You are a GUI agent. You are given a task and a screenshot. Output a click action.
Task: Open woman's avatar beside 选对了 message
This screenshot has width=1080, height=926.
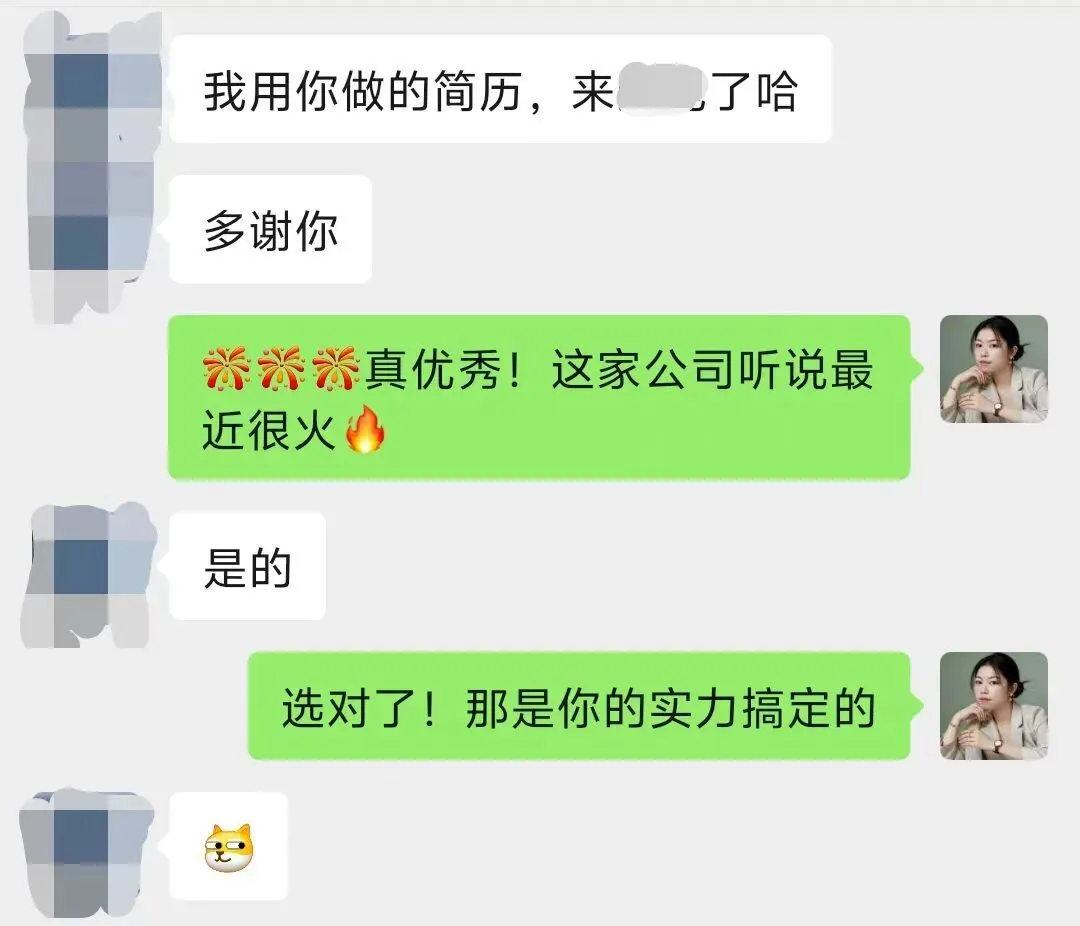tap(994, 706)
